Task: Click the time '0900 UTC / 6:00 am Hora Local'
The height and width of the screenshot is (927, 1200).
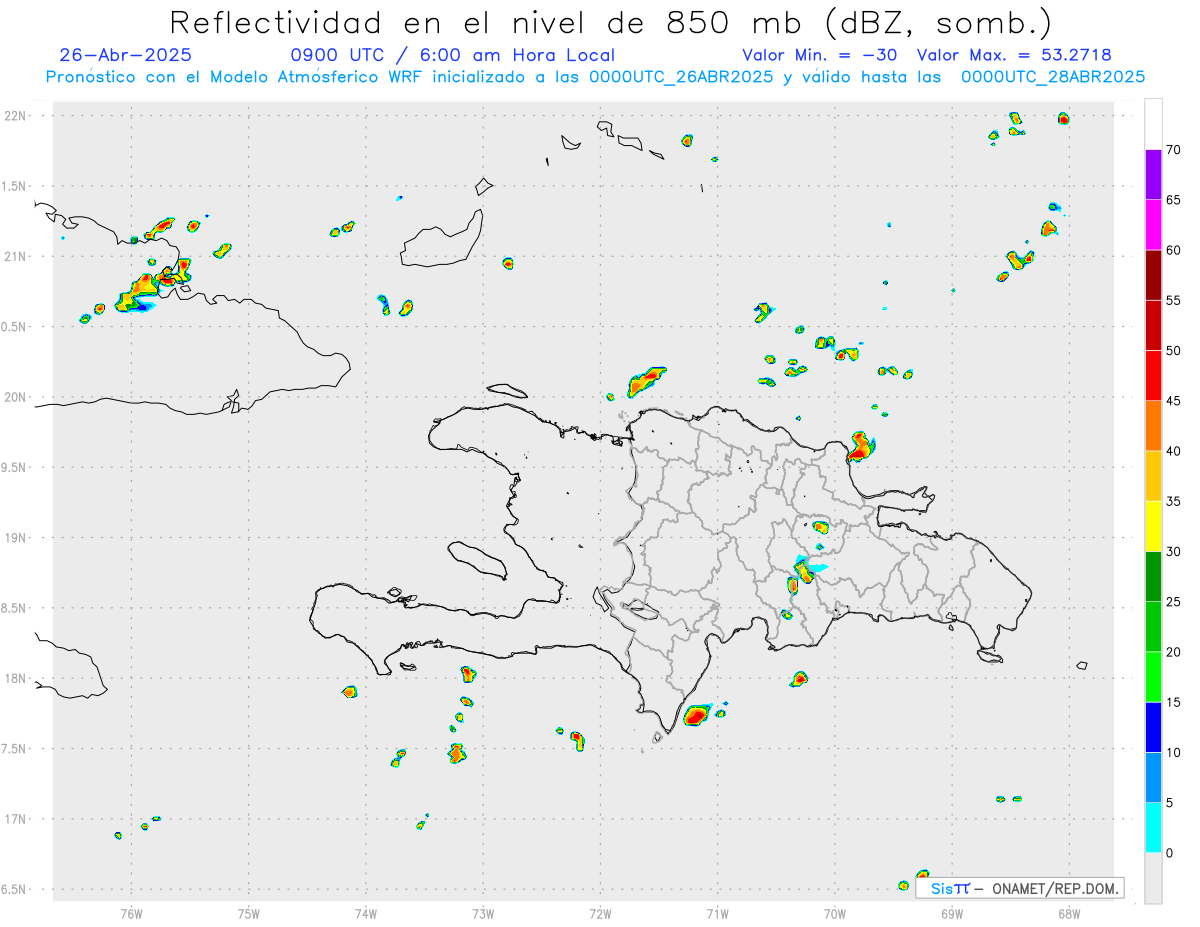Action: (x=453, y=55)
